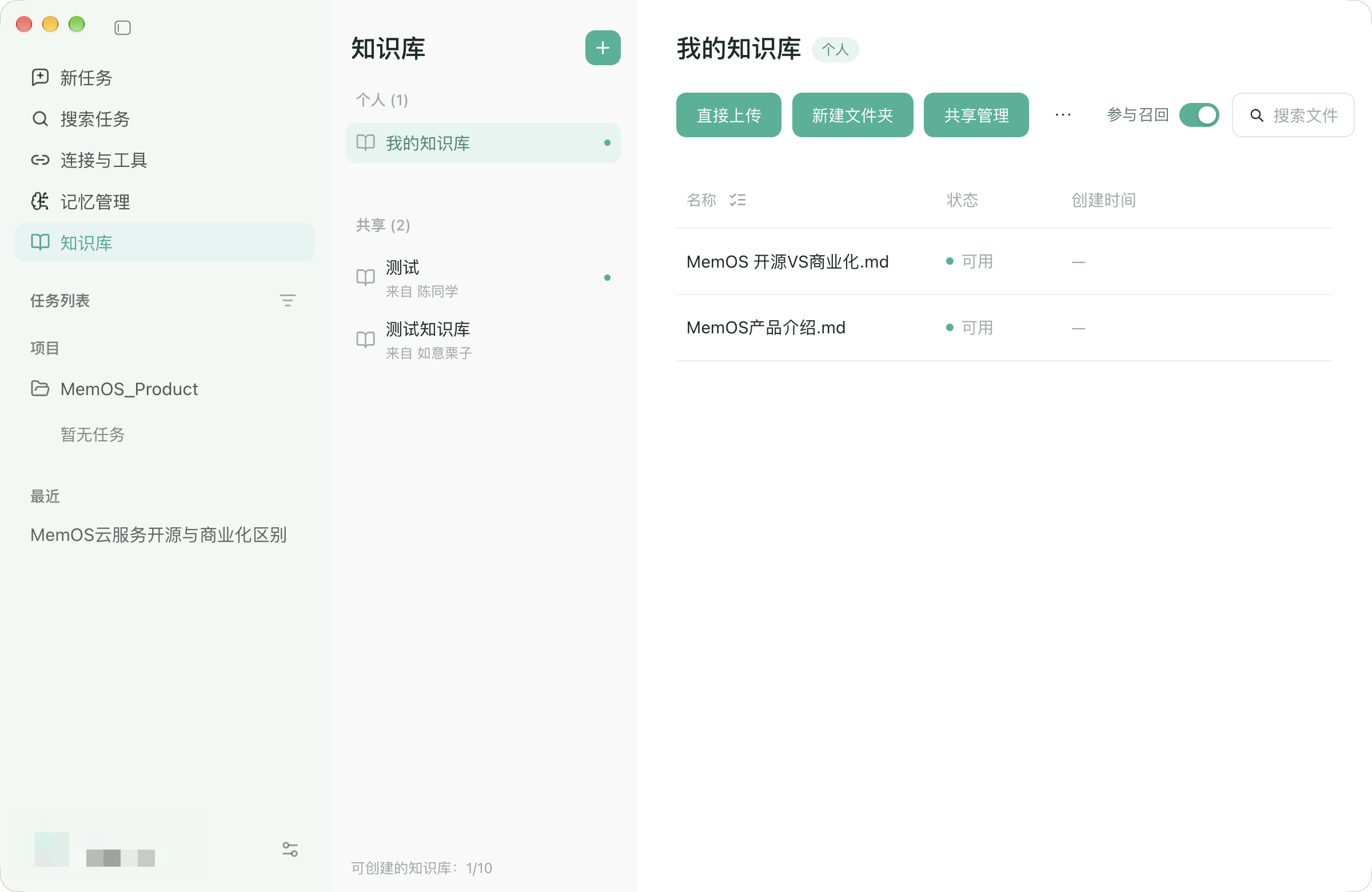Click the 直接上传 button
Viewport: 1372px width, 892px height.
pos(729,116)
